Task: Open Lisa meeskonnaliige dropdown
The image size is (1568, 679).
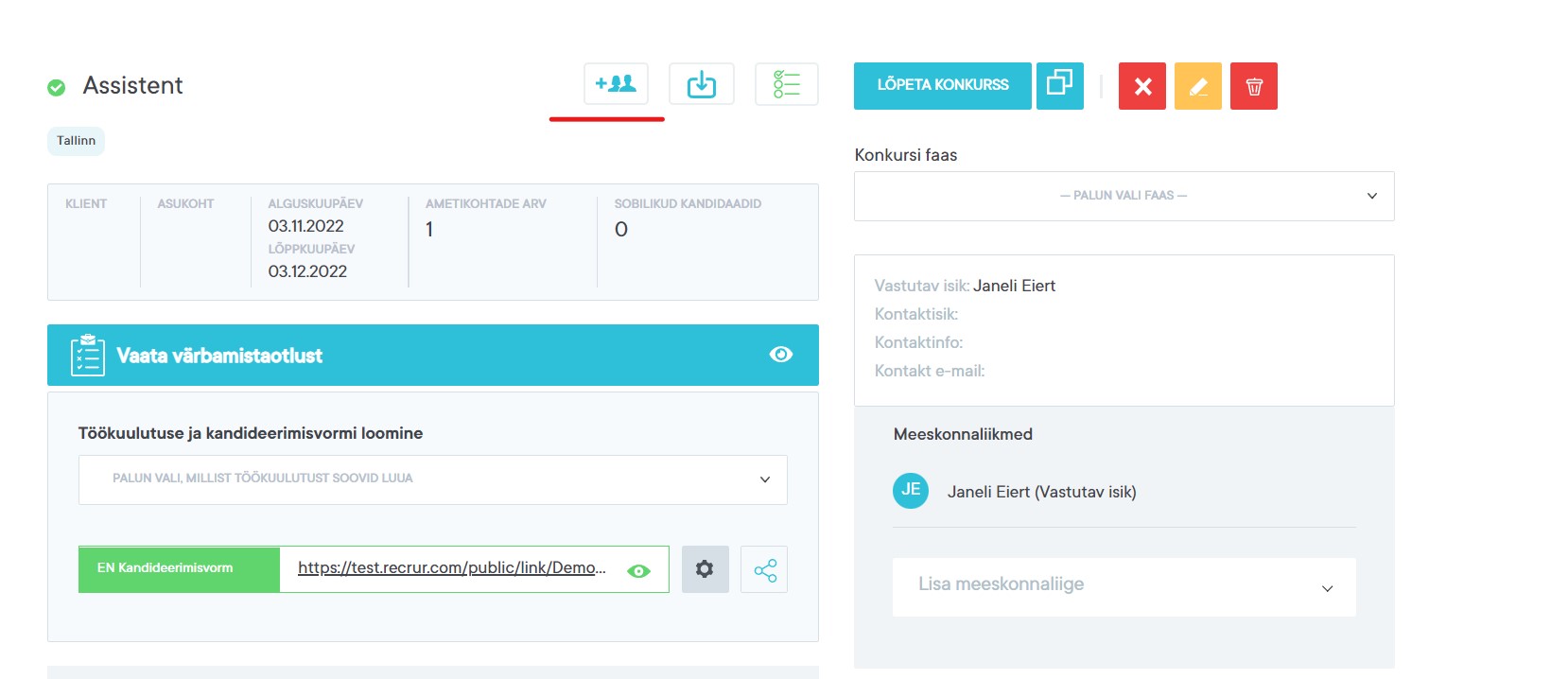Action: click(1124, 586)
